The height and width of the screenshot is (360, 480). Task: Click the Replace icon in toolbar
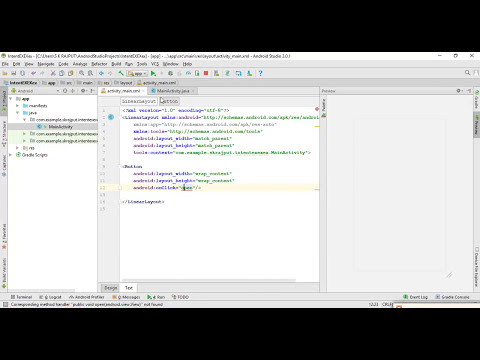[90, 73]
